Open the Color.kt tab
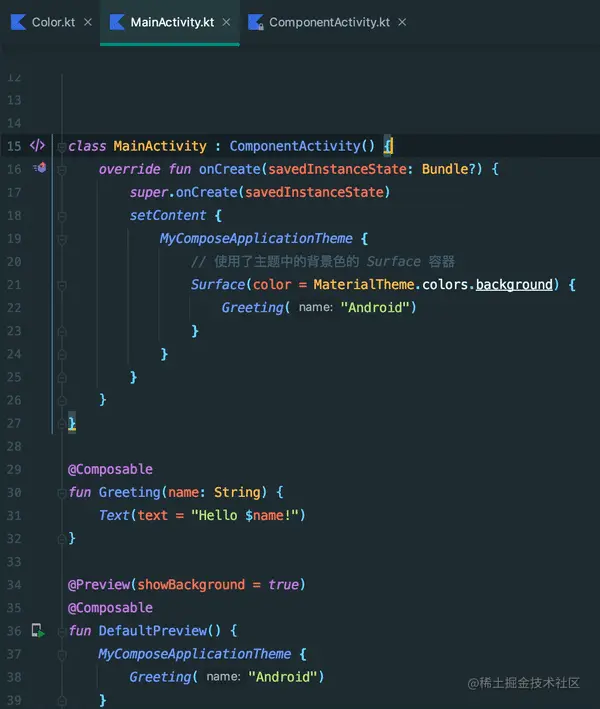This screenshot has width=600, height=709. point(51,22)
